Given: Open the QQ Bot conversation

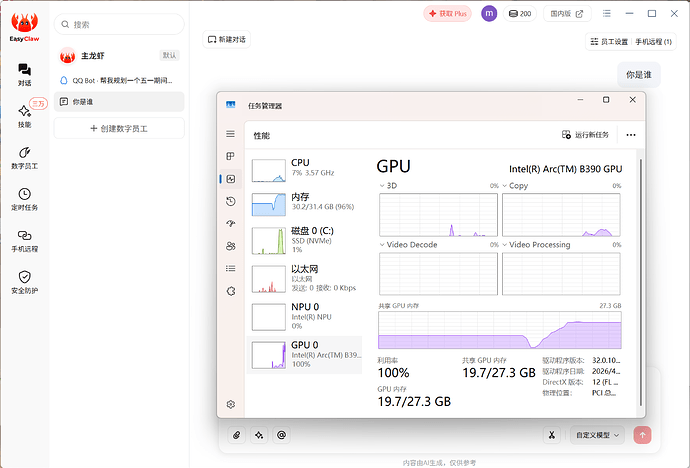Looking at the screenshot, I should point(119,80).
